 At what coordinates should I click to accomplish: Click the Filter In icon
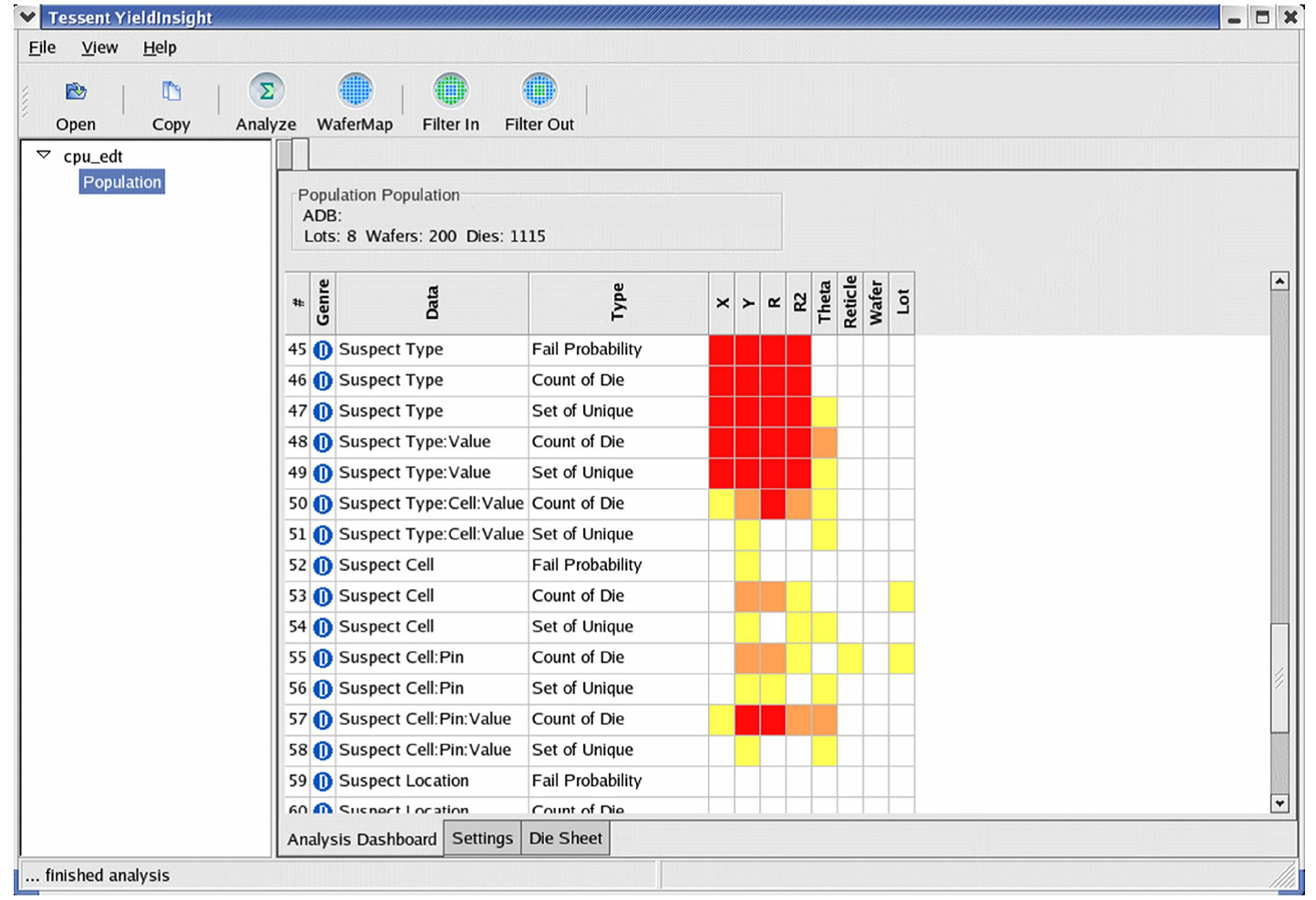[450, 90]
